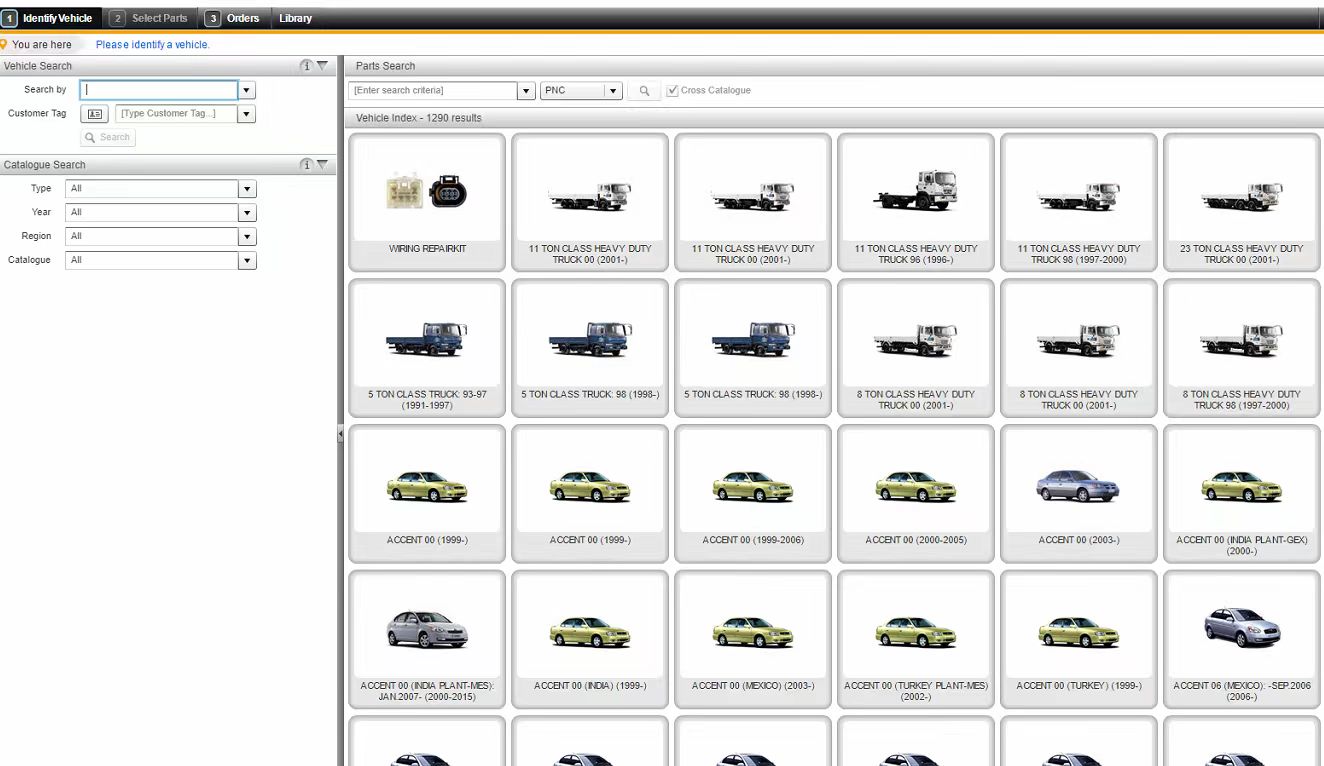The width and height of the screenshot is (1324, 766).
Task: Switch to the Select Parts tab
Action: click(149, 18)
